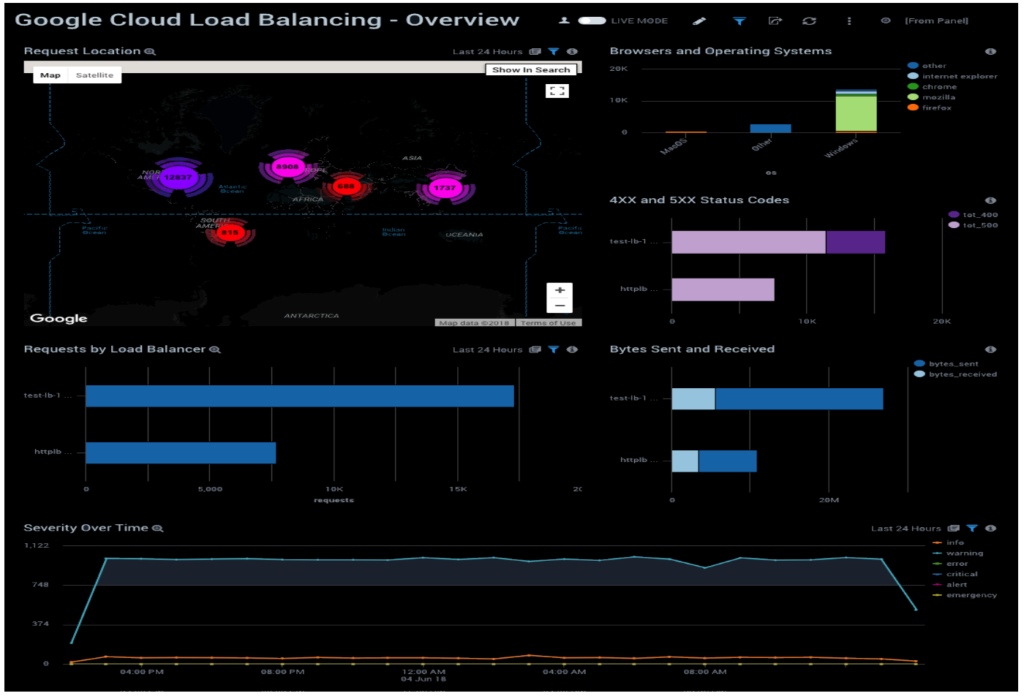This screenshot has width=1024, height=696.
Task: Click the 12837 cluster marker on North America
Action: [x=178, y=177]
